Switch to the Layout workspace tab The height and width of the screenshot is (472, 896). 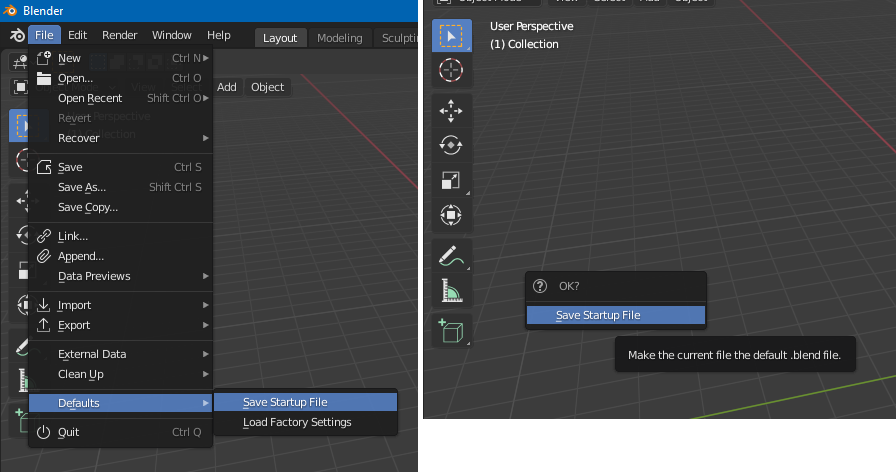(280, 38)
